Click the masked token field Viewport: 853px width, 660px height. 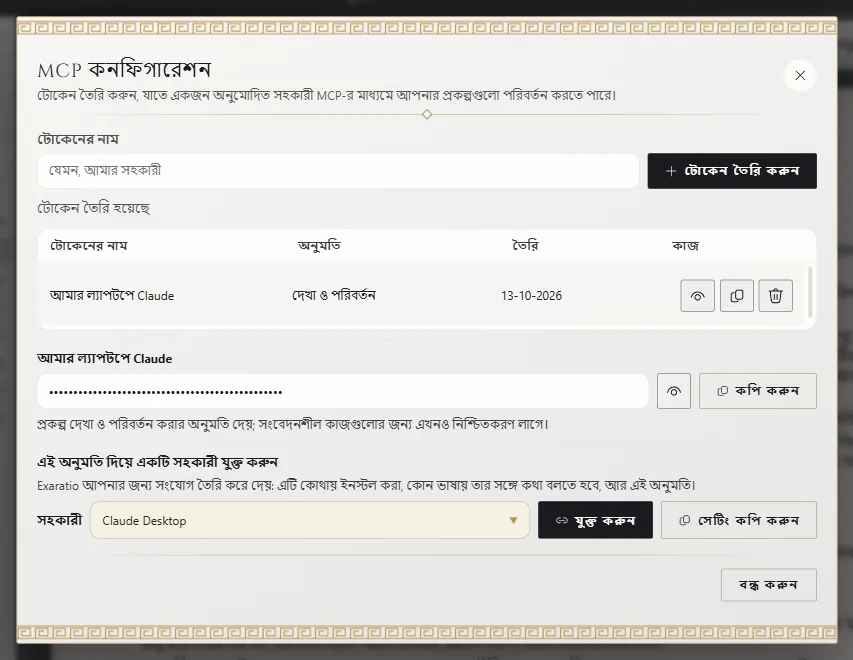click(x=343, y=391)
